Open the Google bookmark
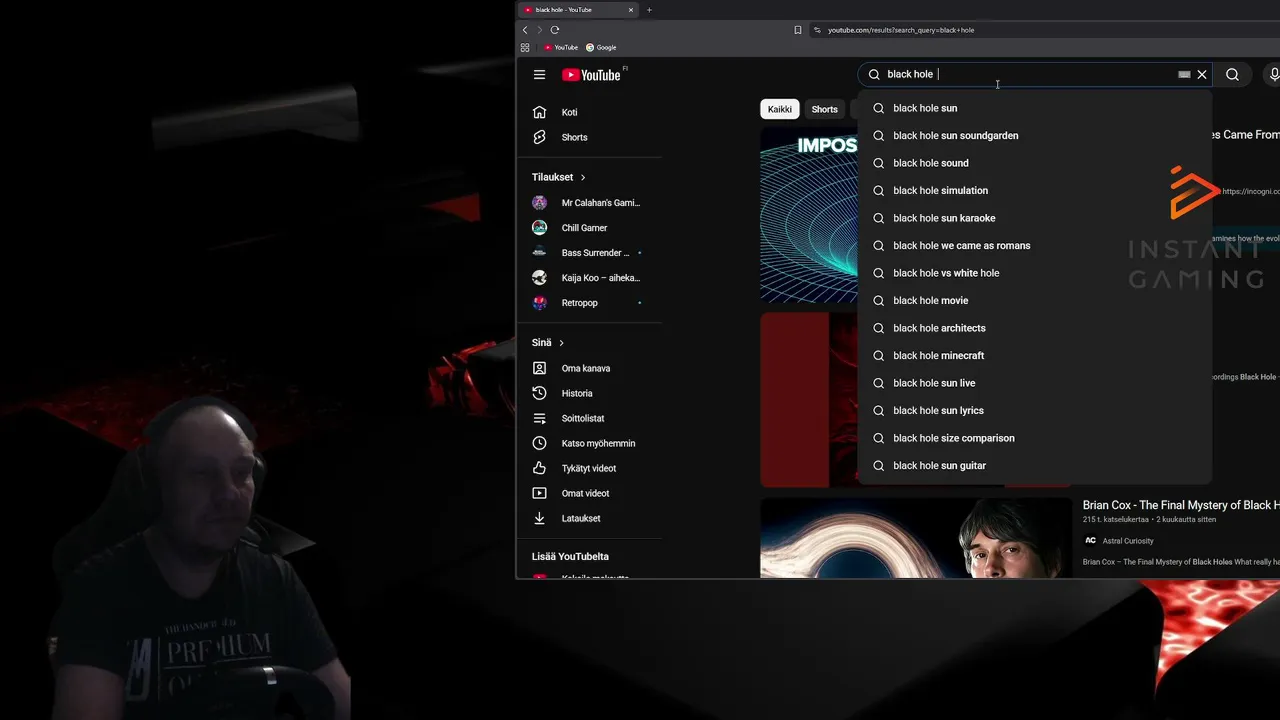The height and width of the screenshot is (720, 1280). pyautogui.click(x=601, y=47)
